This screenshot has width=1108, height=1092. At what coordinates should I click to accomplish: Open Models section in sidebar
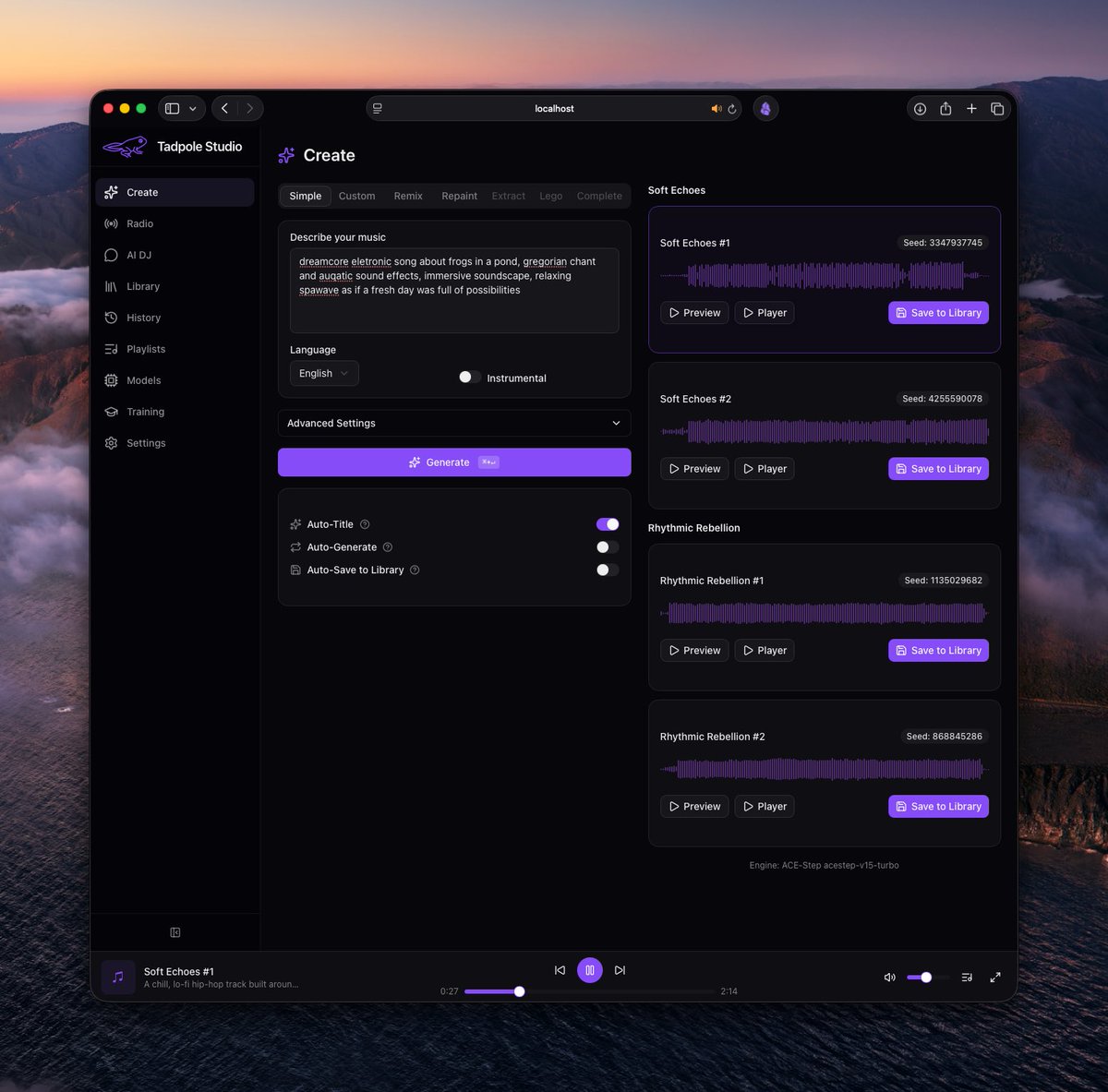coord(175,380)
